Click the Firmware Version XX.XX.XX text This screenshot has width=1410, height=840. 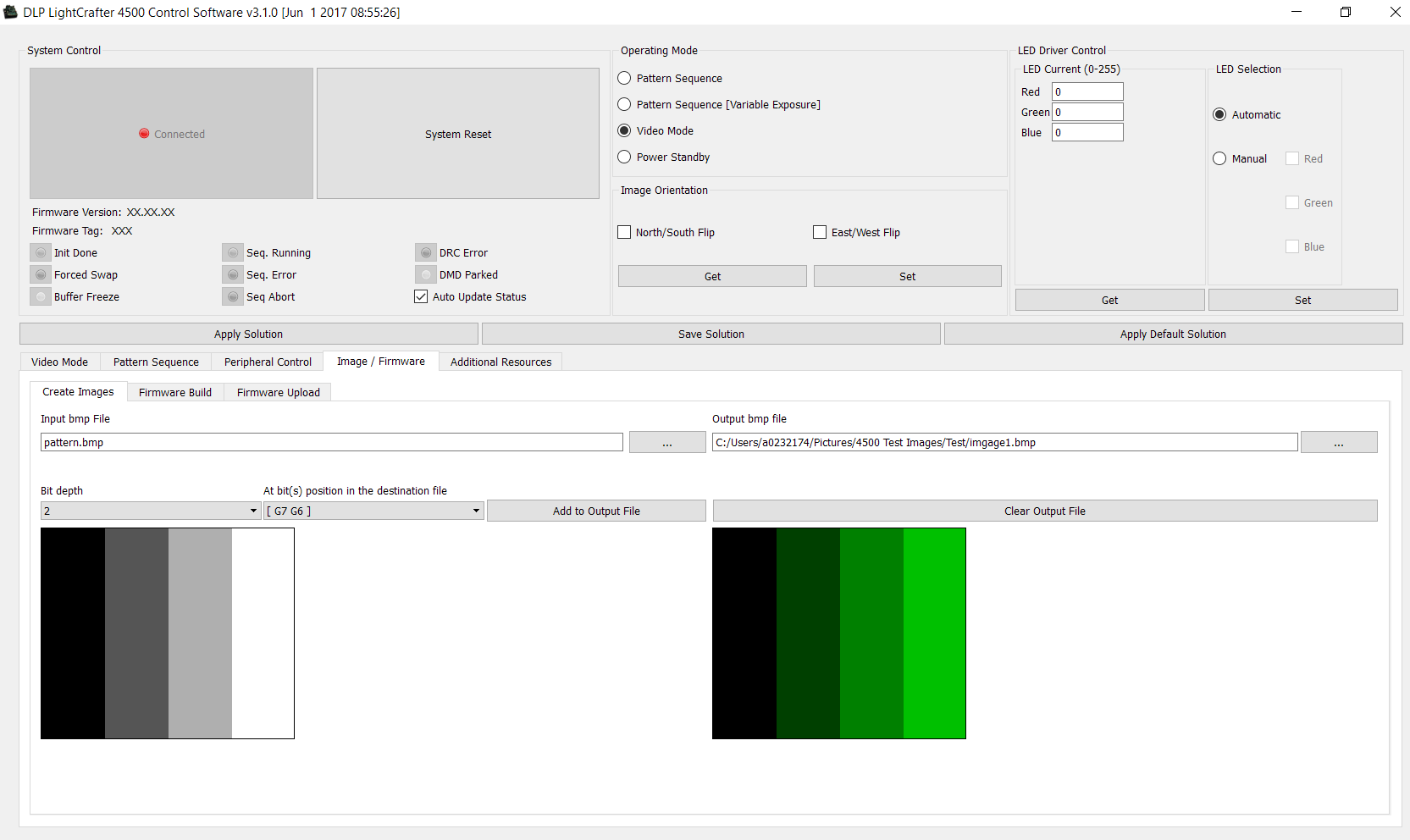tap(151, 212)
